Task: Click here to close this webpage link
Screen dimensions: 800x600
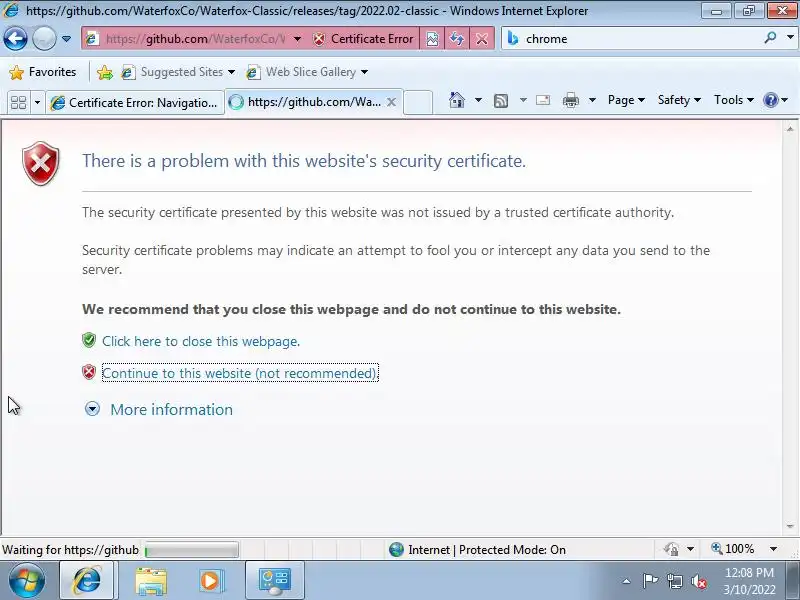Action: coord(201,341)
